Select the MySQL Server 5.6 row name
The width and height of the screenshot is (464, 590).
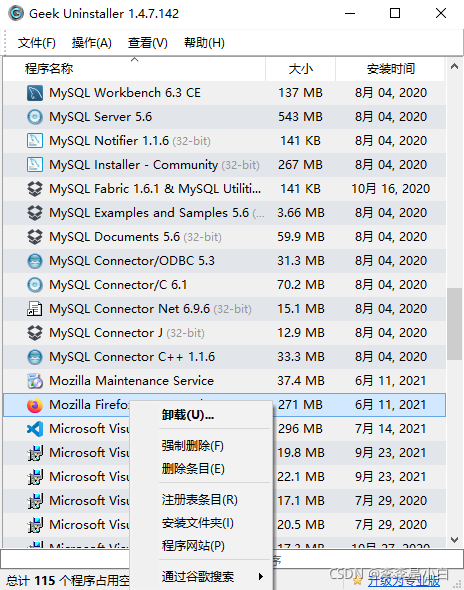100,117
